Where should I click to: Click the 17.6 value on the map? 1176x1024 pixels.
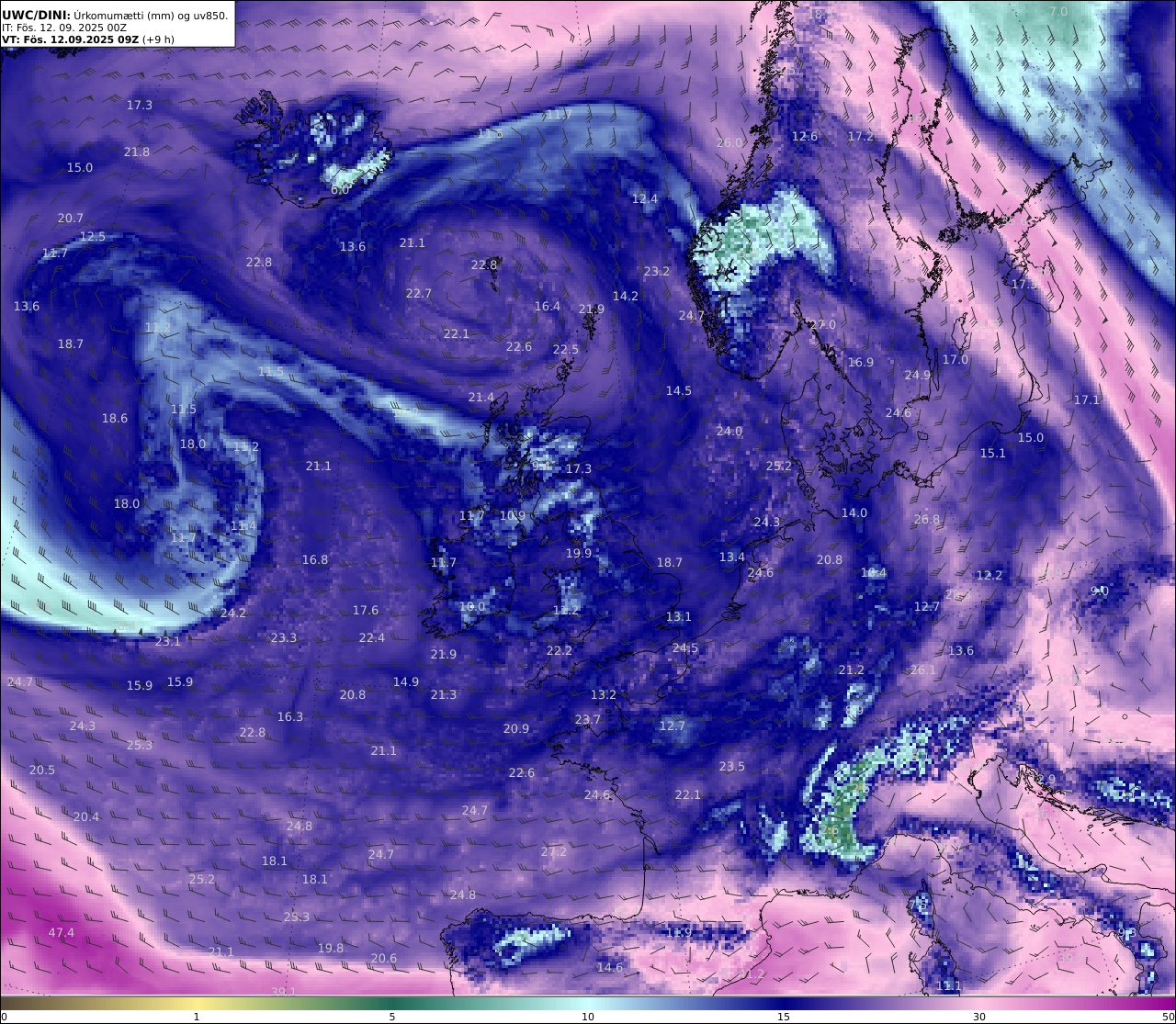coord(366,610)
